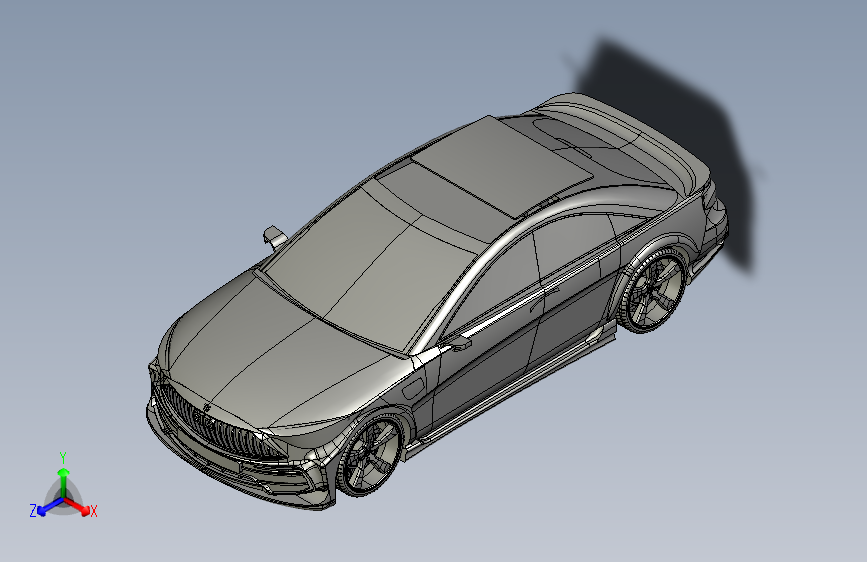867x562 pixels.
Task: Click the red X axis of the triad
Action: (x=80, y=507)
